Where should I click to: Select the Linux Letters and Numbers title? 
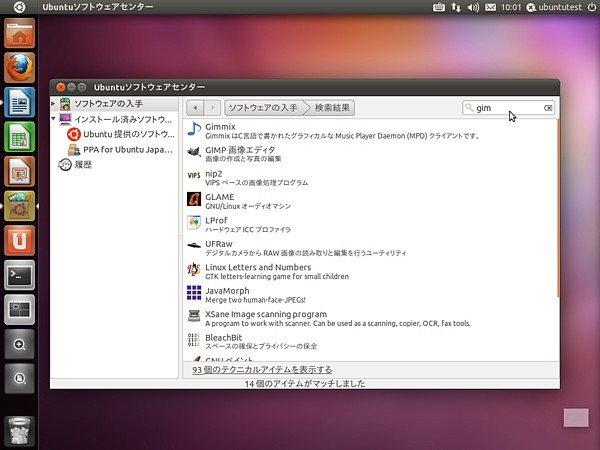pos(258,267)
